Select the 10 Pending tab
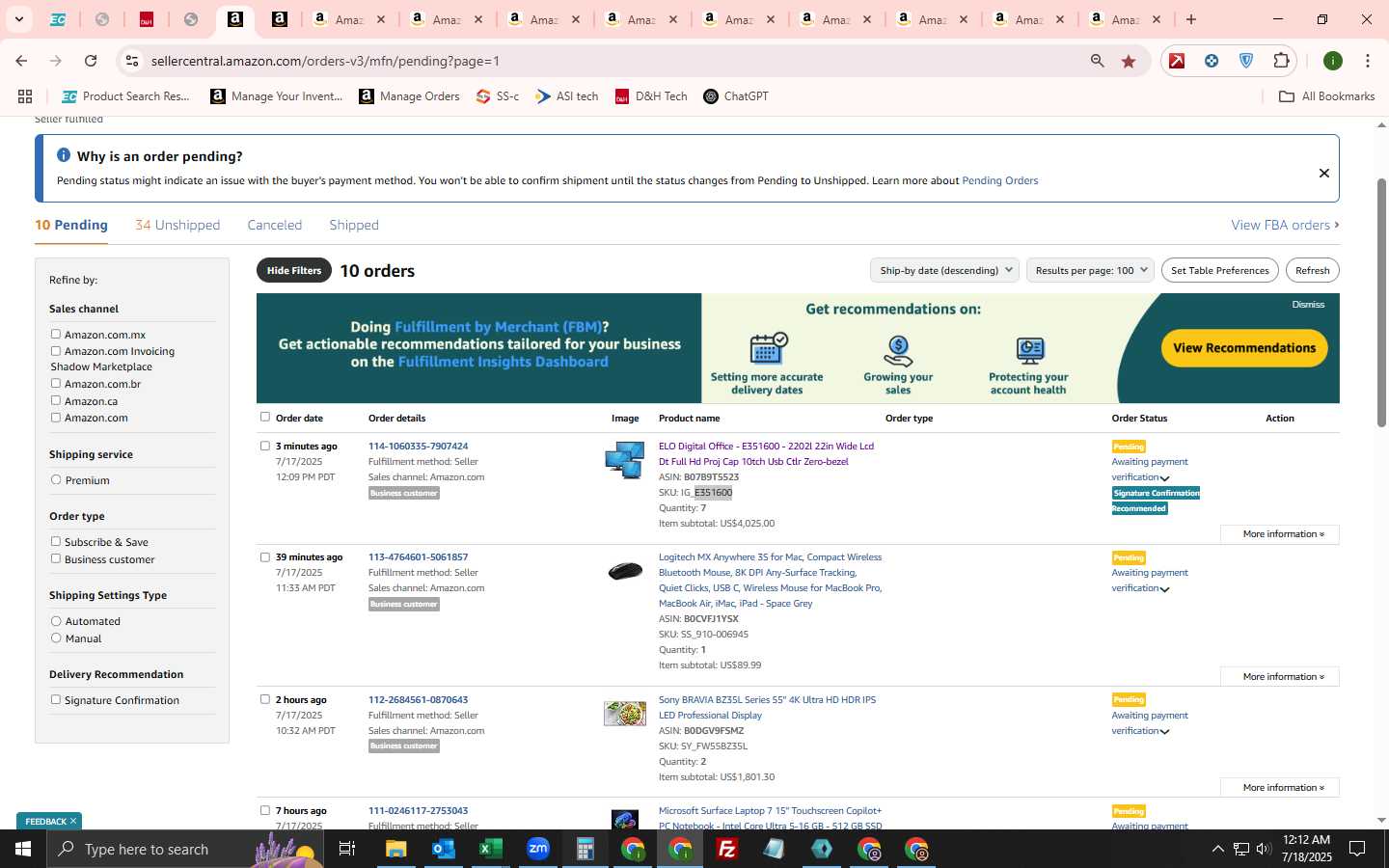This screenshot has width=1389, height=868. pos(71,225)
